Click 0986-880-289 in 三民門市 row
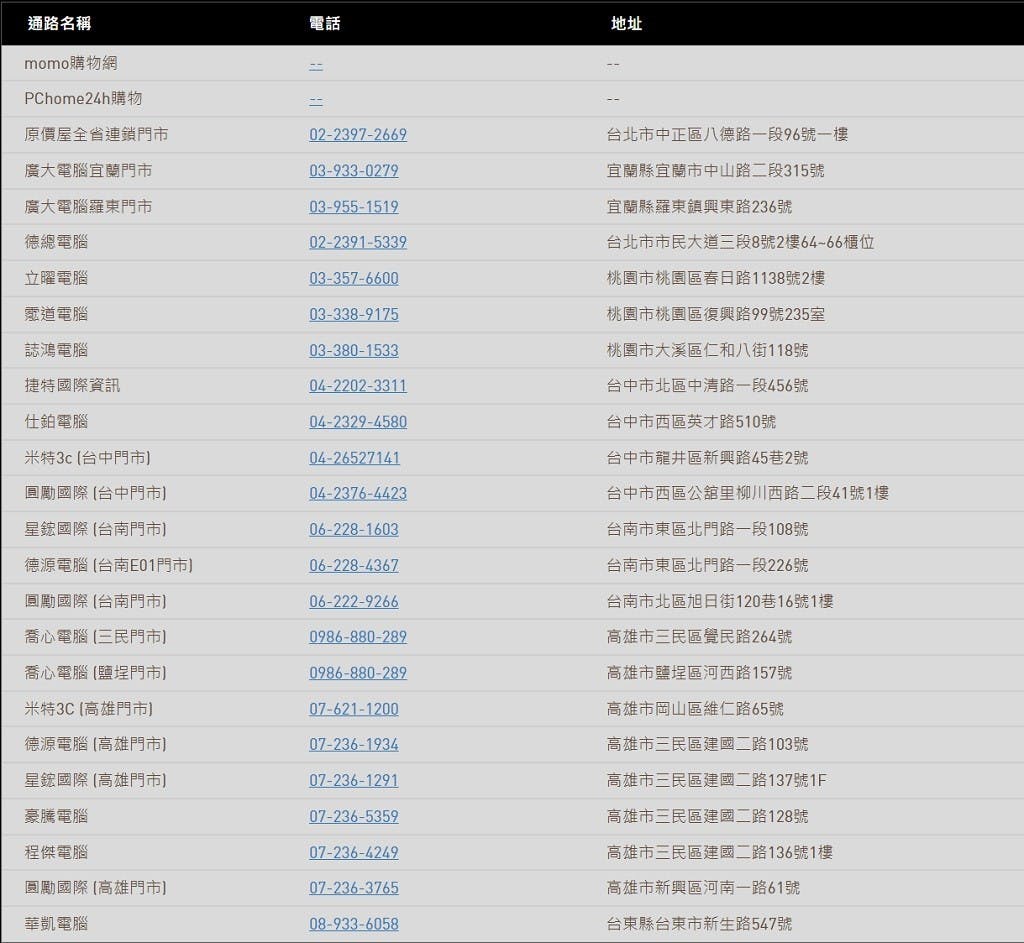The height and width of the screenshot is (943, 1024). [358, 637]
